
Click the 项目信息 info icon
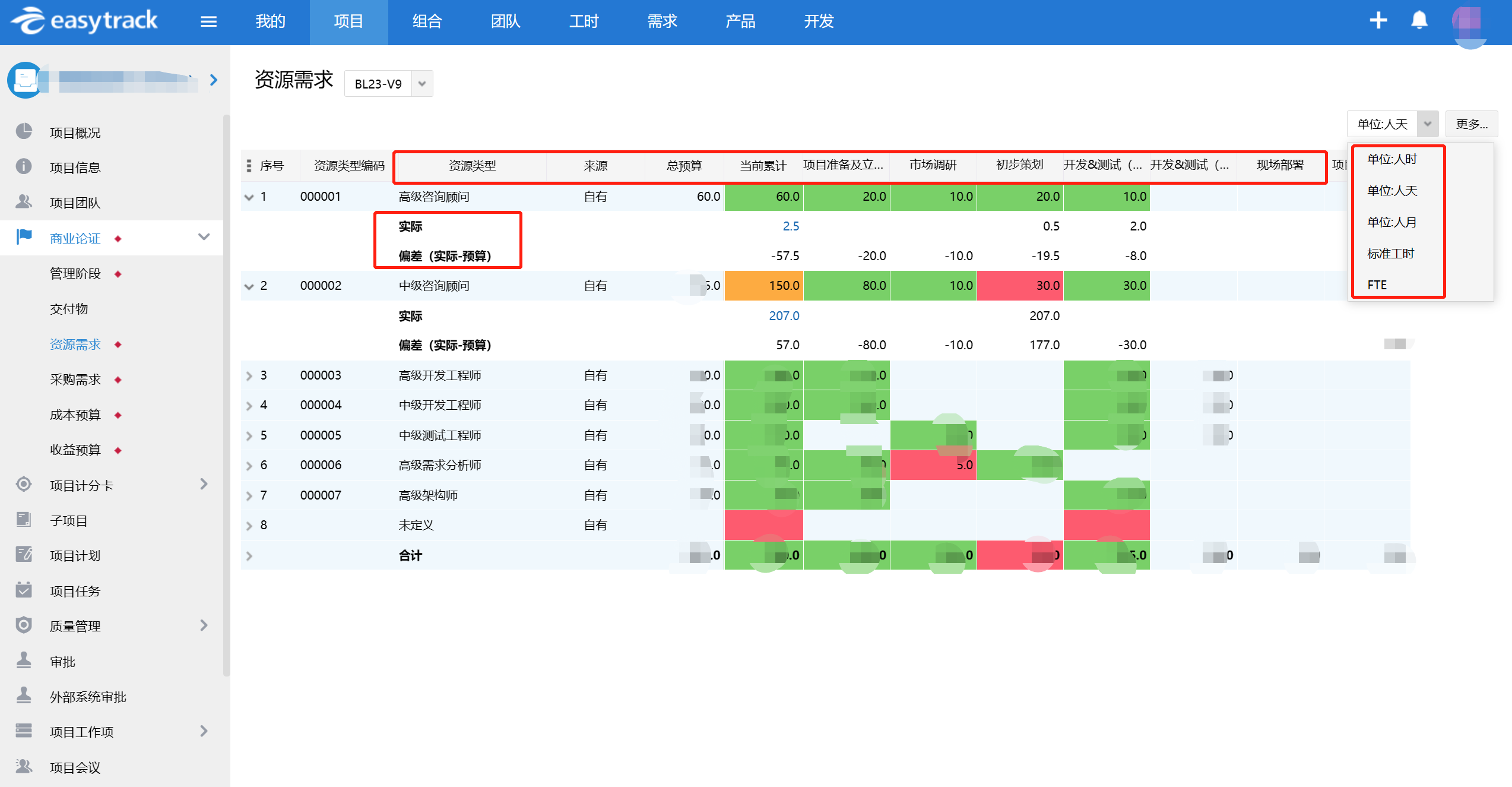(x=24, y=167)
